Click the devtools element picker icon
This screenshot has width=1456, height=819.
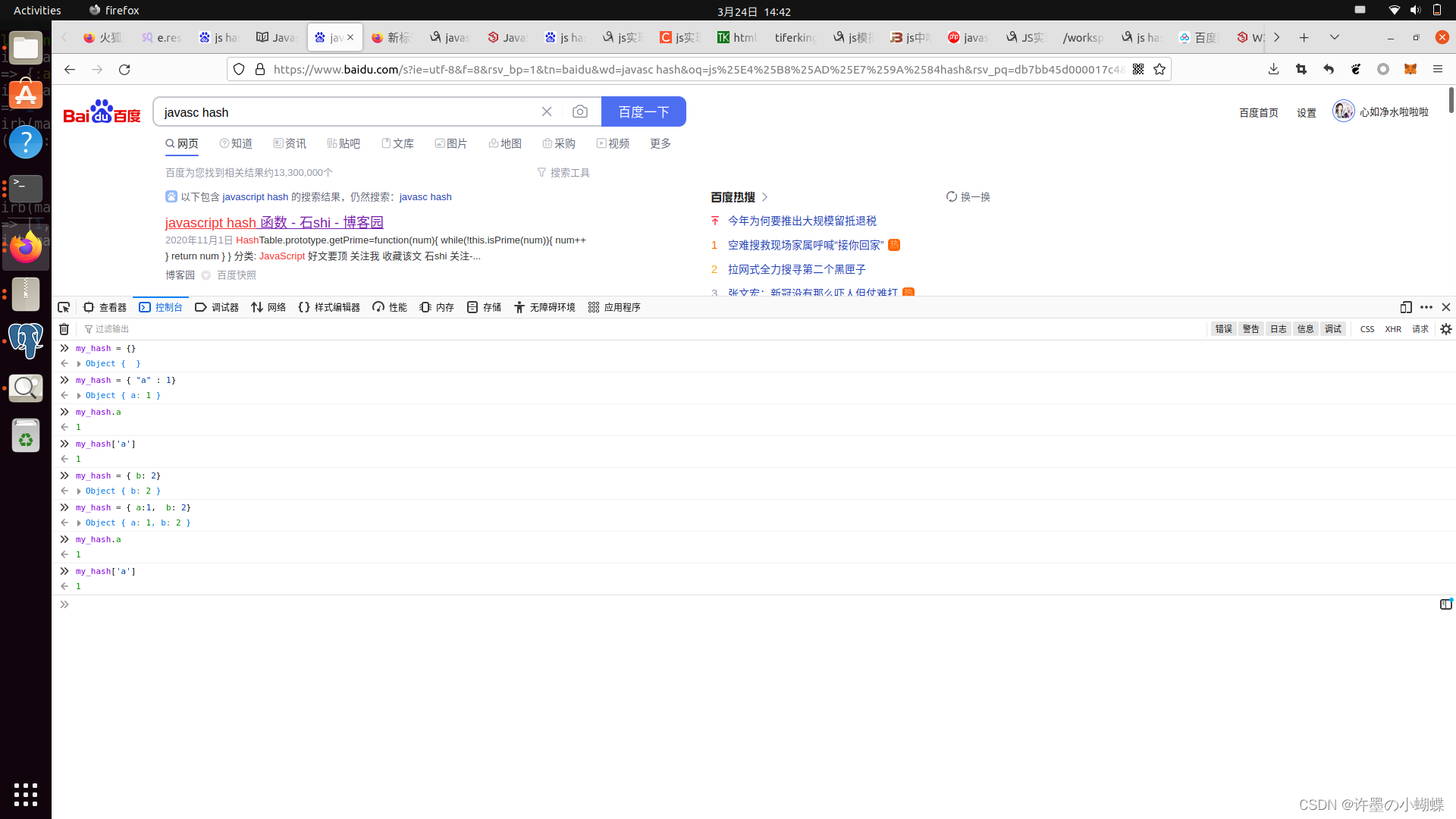click(x=64, y=307)
